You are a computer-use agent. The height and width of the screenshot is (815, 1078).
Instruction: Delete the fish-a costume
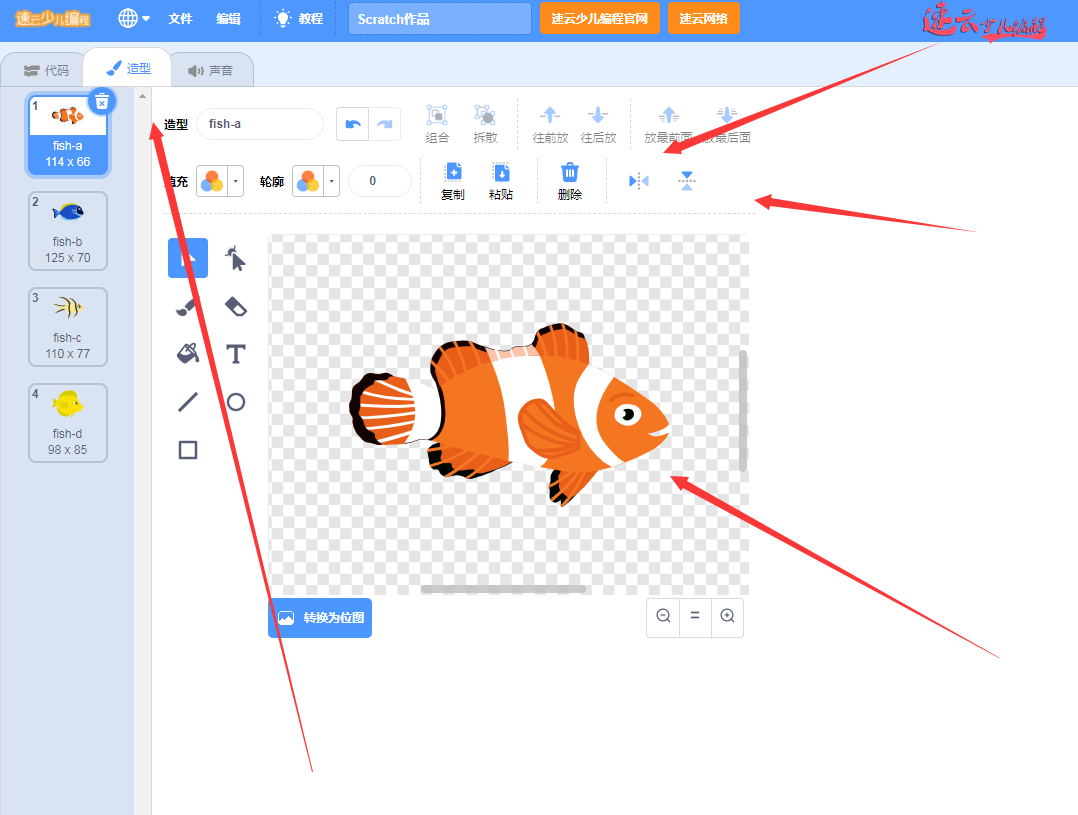[102, 100]
